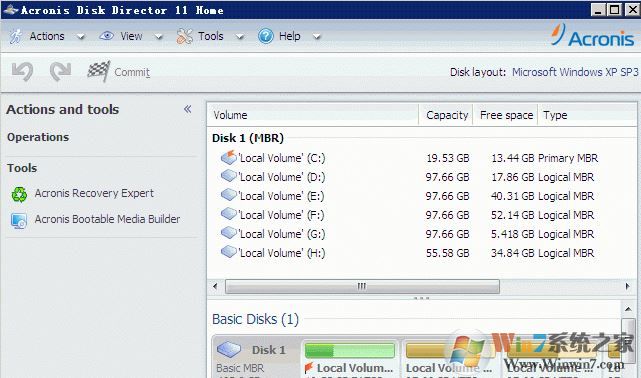Click the Basic Disks (1) heading
Viewport: 641px width, 378px height.
click(x=256, y=319)
